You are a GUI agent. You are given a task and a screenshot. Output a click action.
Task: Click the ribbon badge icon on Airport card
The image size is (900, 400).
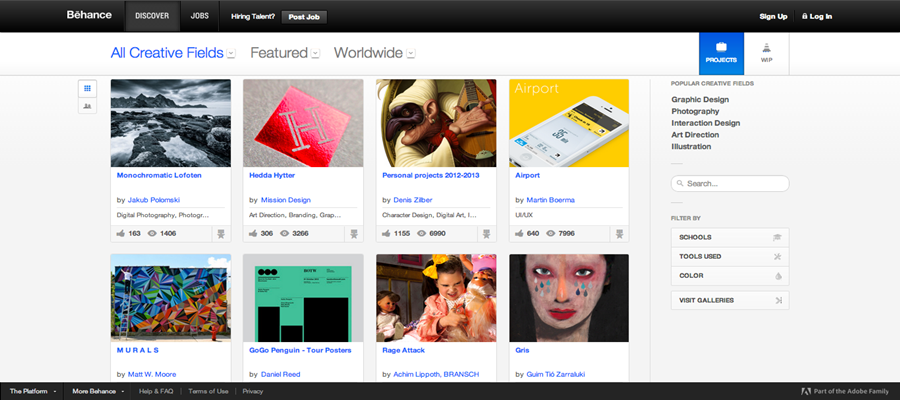(x=619, y=234)
